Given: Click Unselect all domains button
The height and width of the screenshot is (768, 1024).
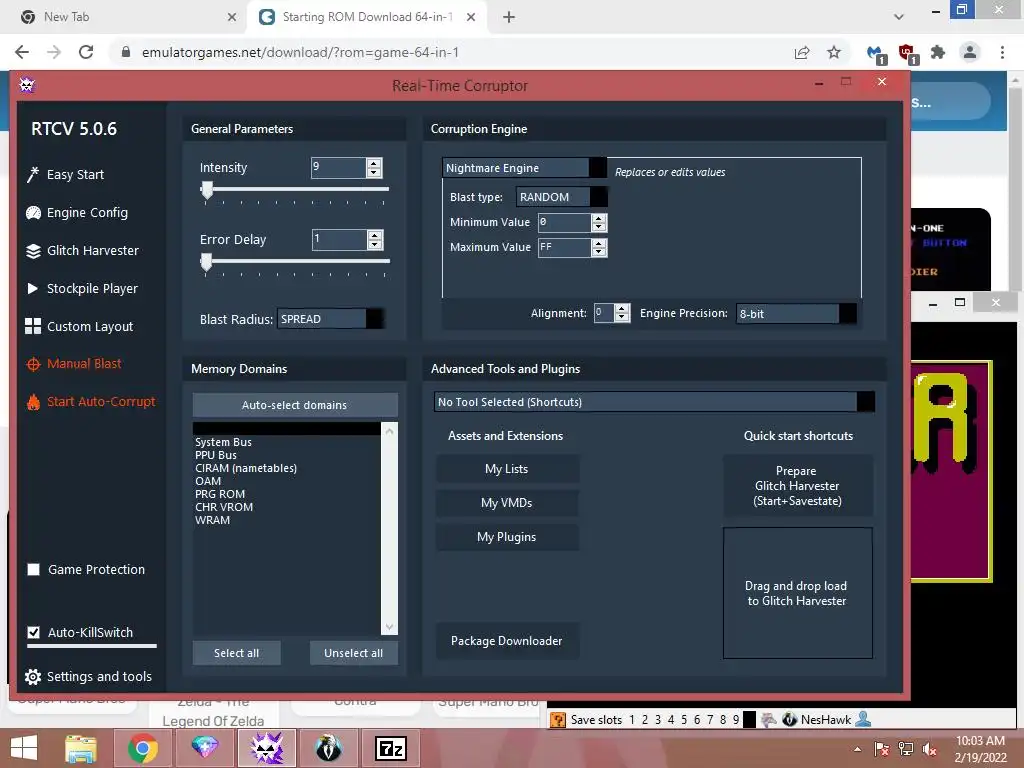Looking at the screenshot, I should click(x=353, y=653).
